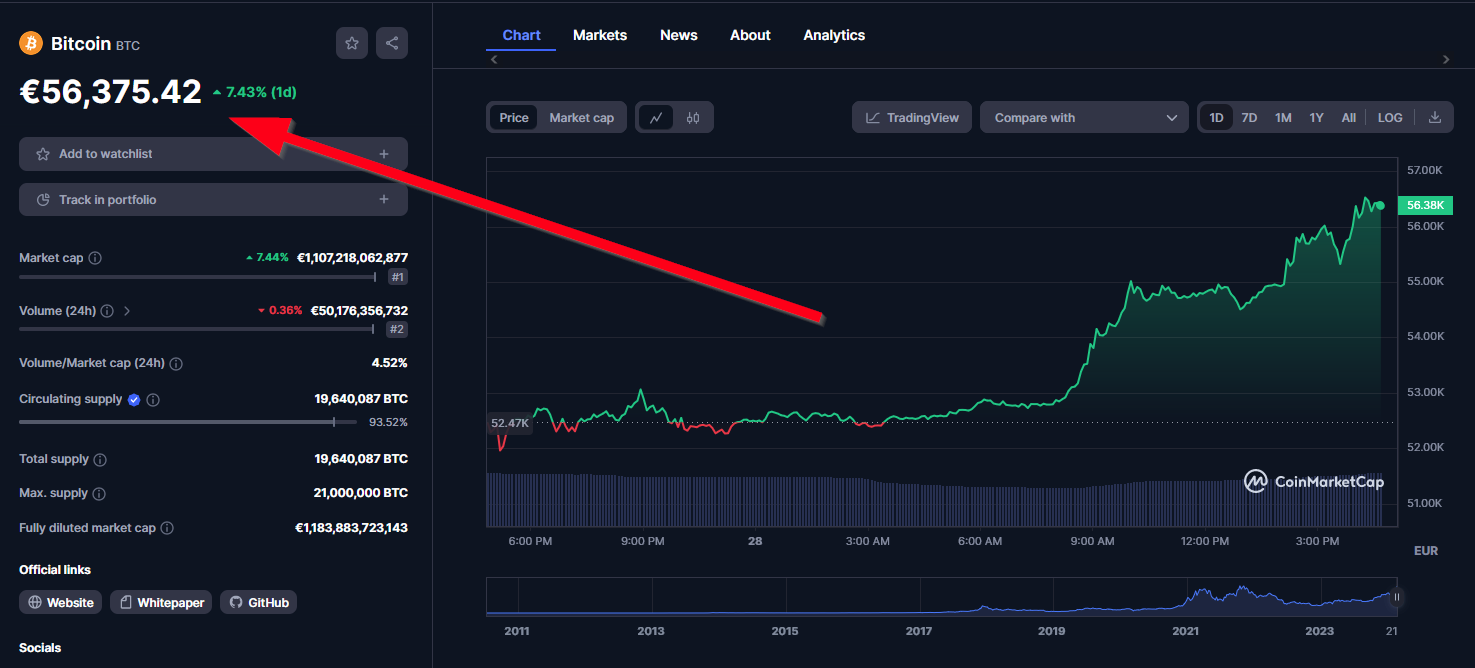Go to the About tab
Screen dimensions: 1475x668
(x=750, y=35)
